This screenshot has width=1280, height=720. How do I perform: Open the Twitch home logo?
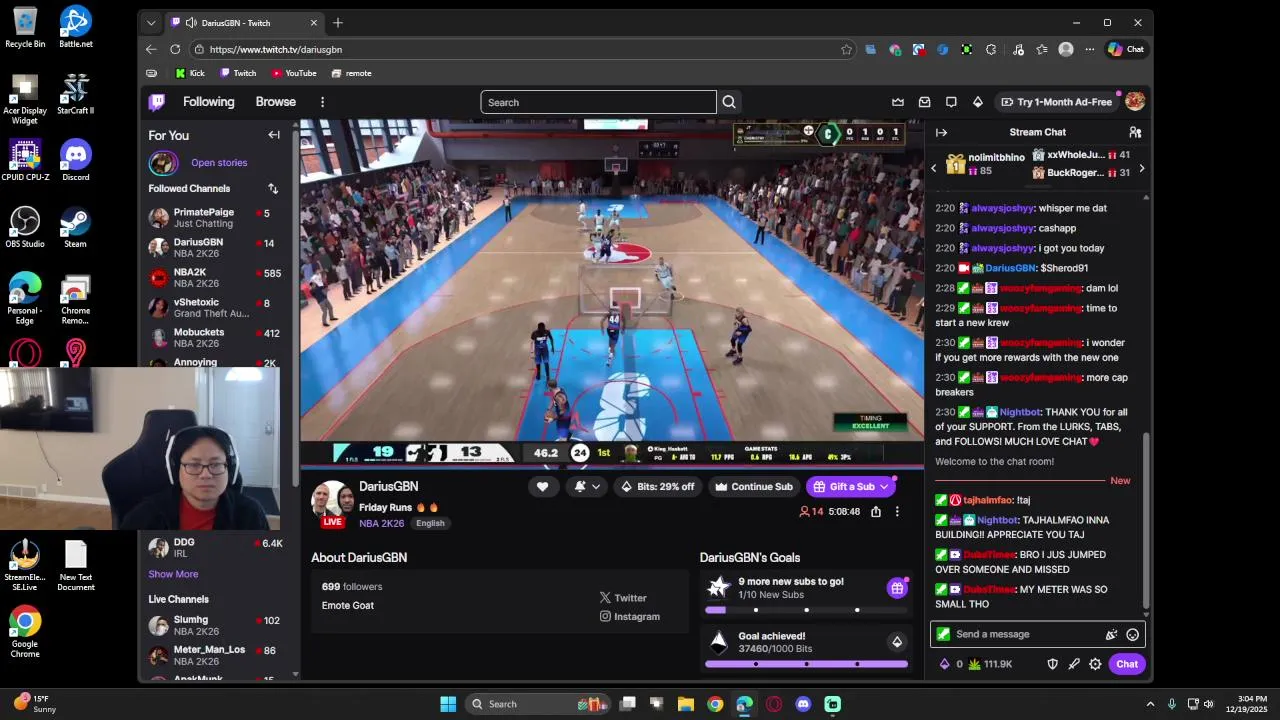[157, 102]
